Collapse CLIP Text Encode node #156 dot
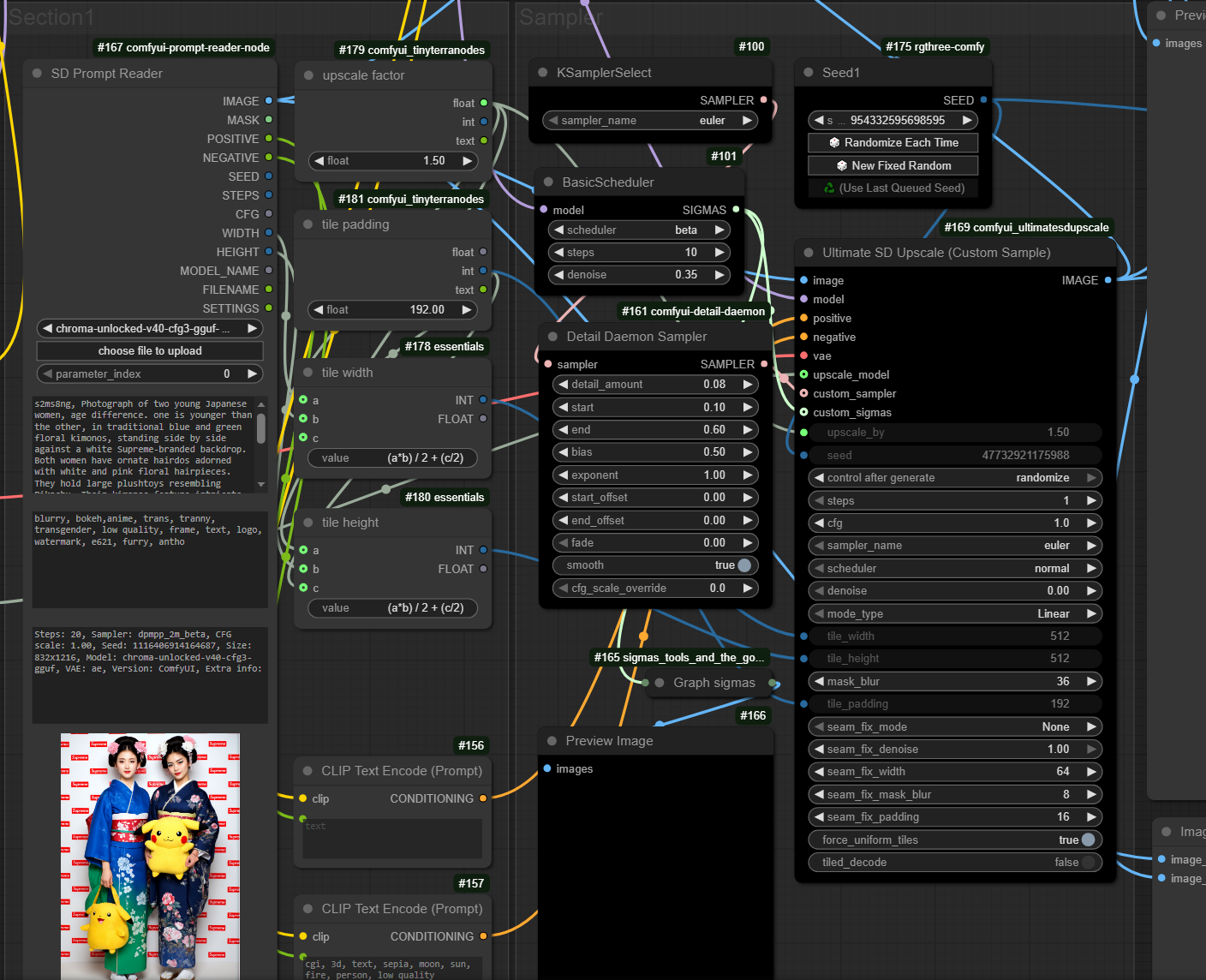The image size is (1206, 980). tap(307, 771)
